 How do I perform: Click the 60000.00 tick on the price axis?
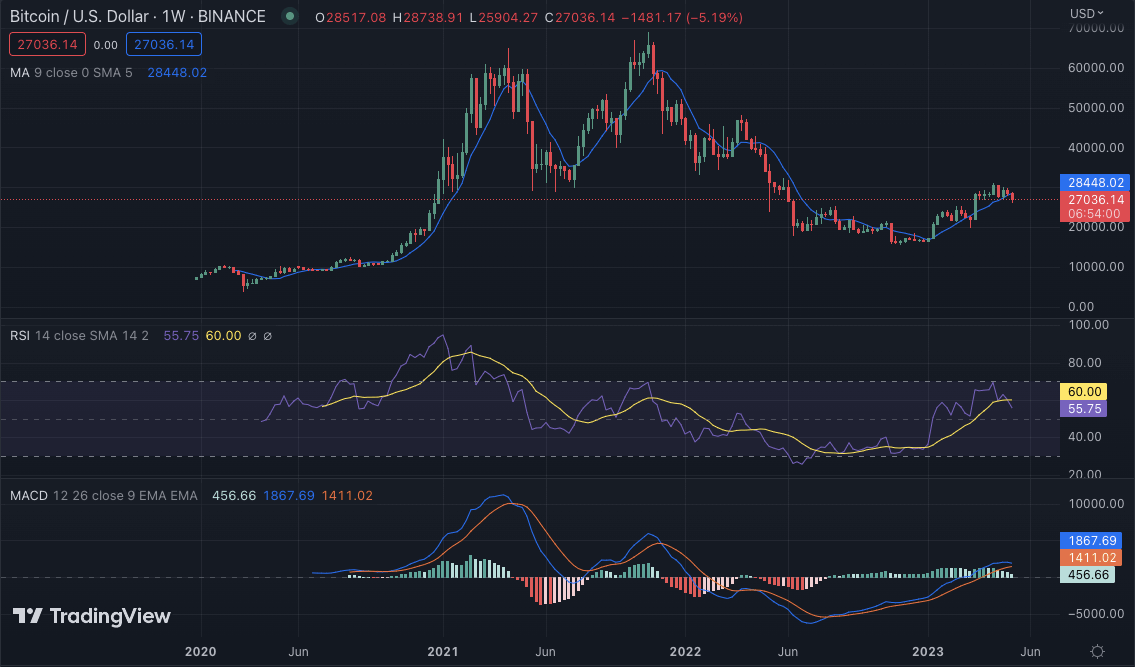(x=1096, y=68)
